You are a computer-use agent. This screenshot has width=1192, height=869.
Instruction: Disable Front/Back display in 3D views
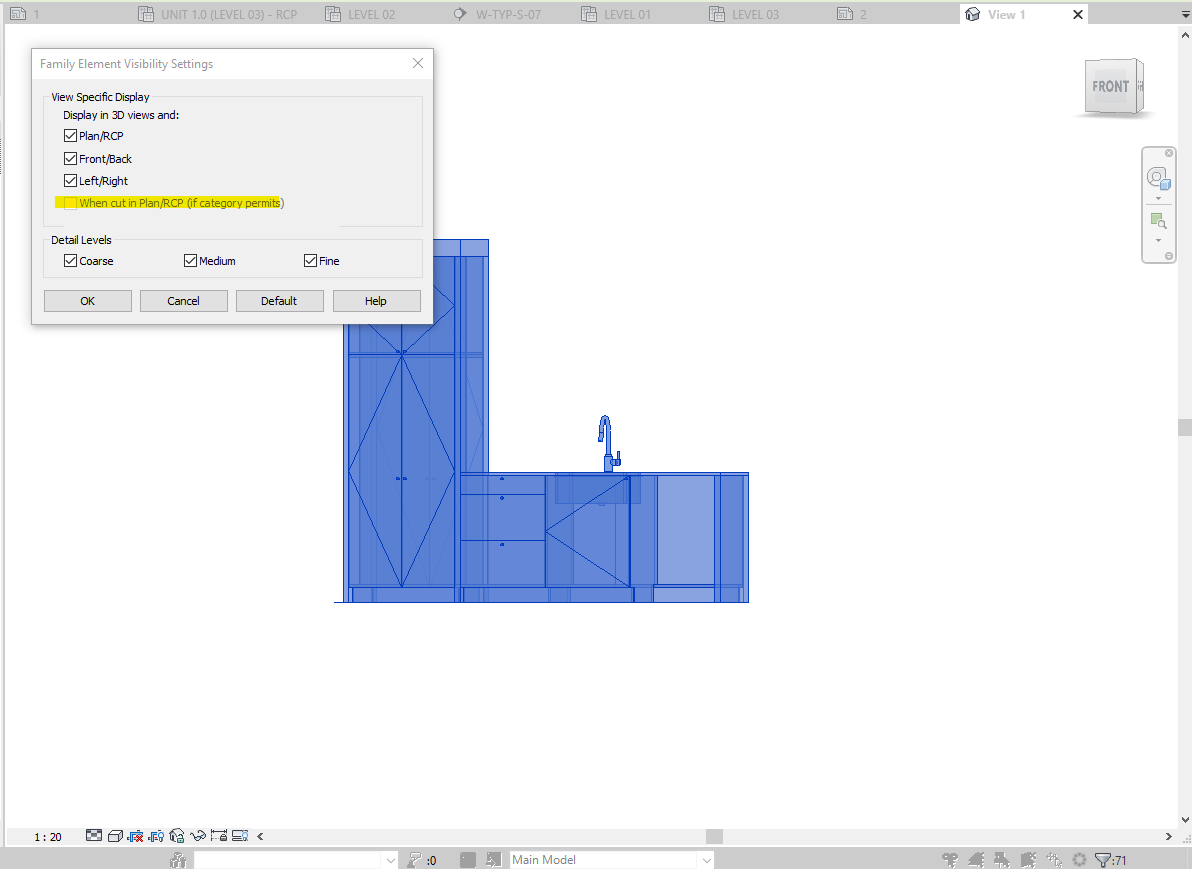click(x=70, y=158)
